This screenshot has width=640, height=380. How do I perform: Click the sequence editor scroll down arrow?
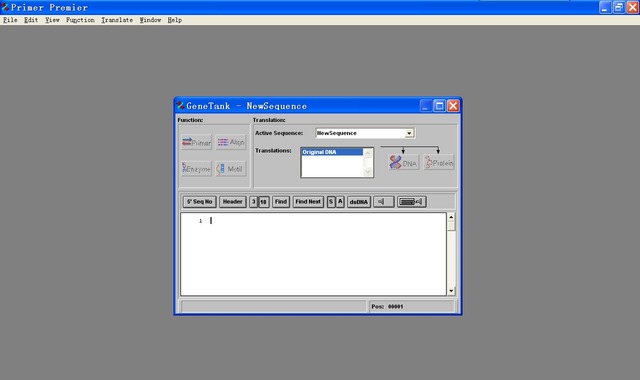tap(451, 291)
